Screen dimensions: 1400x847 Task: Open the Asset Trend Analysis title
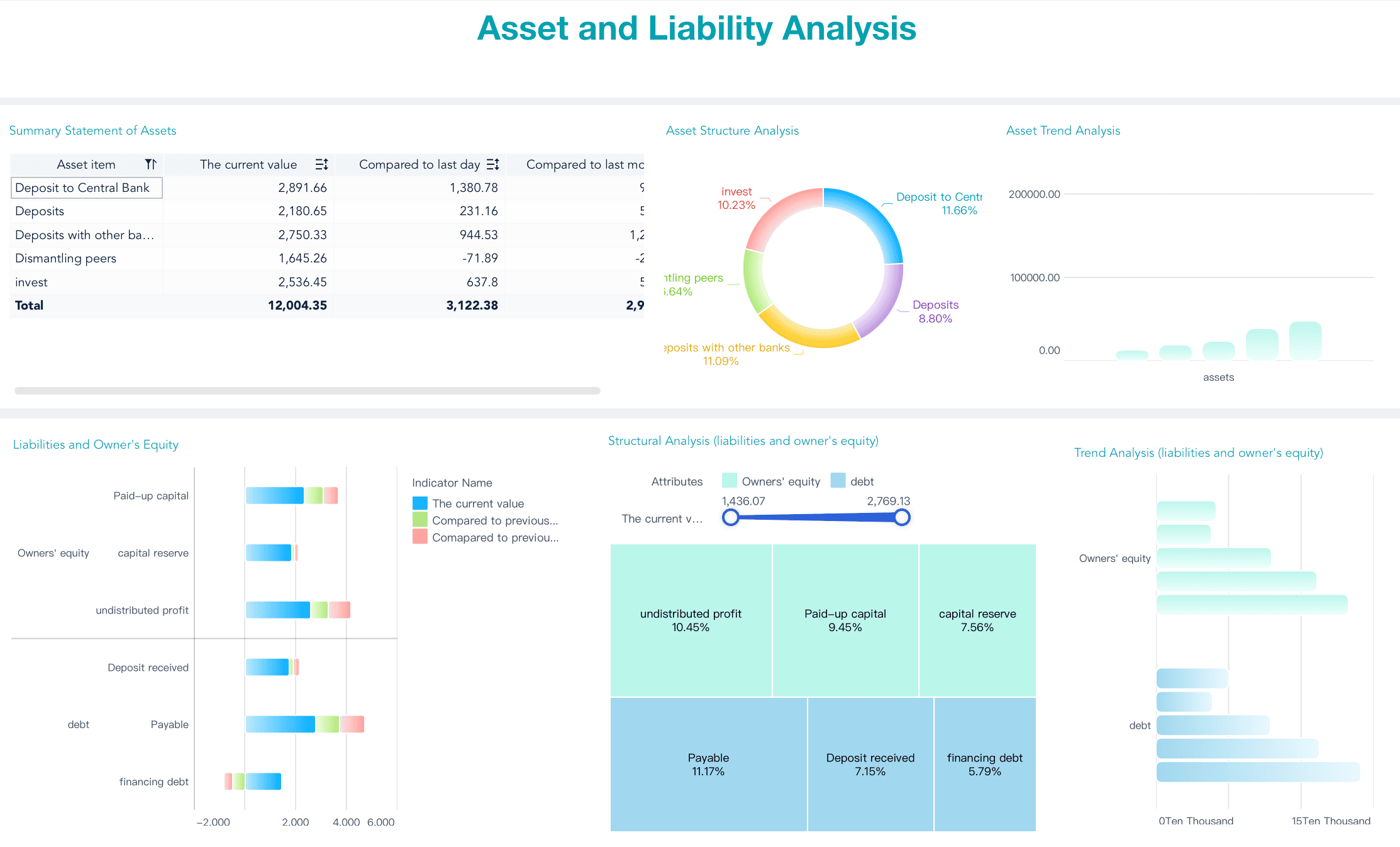click(x=1063, y=130)
